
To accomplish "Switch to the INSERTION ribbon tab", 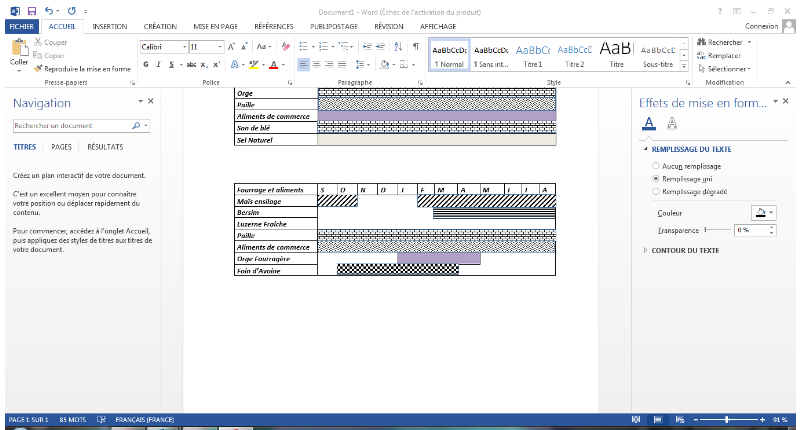I will (x=109, y=27).
